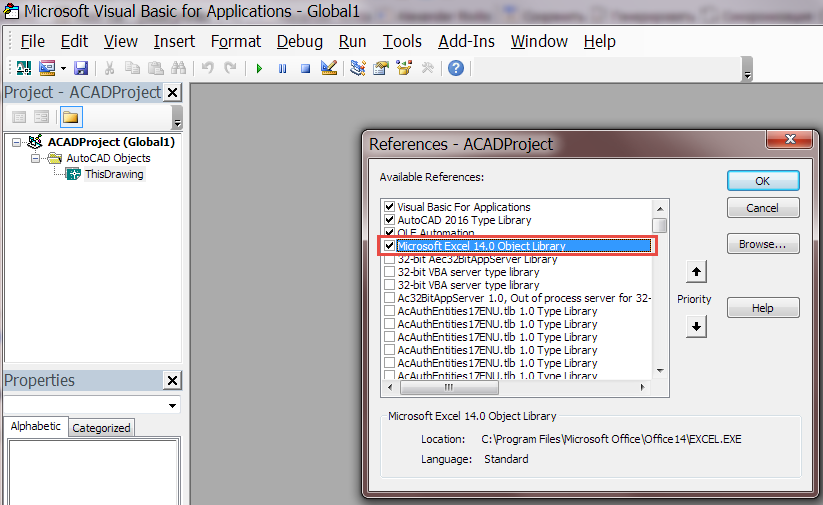Open the Run menu
This screenshot has width=823, height=505.
coord(352,41)
